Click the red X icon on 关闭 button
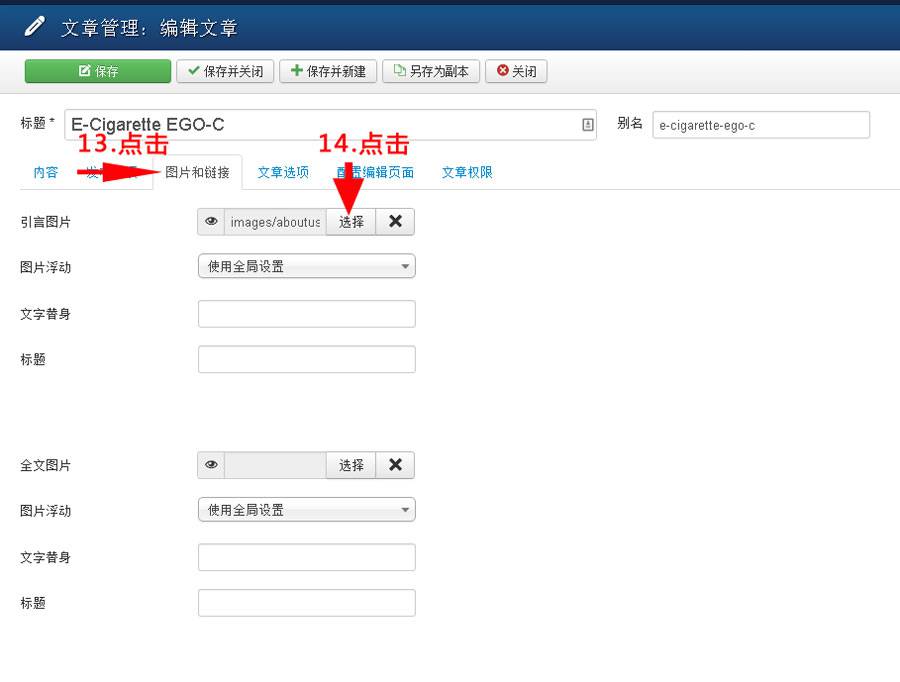The width and height of the screenshot is (900, 682). [502, 71]
